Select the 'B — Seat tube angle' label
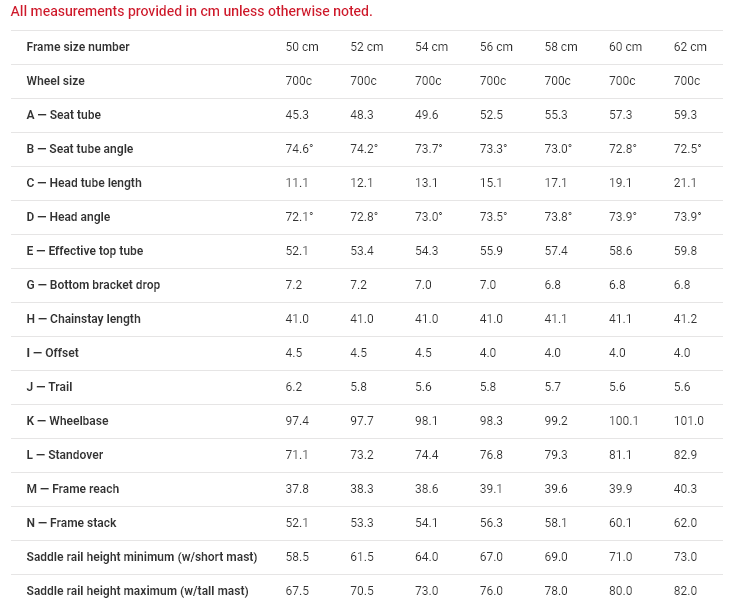The width and height of the screenshot is (733, 609). click(80, 149)
